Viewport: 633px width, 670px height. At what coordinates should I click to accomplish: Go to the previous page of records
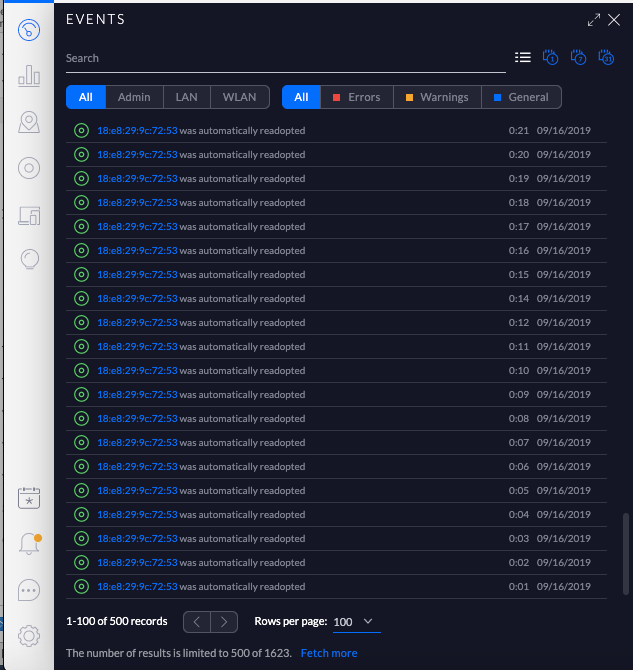(197, 622)
